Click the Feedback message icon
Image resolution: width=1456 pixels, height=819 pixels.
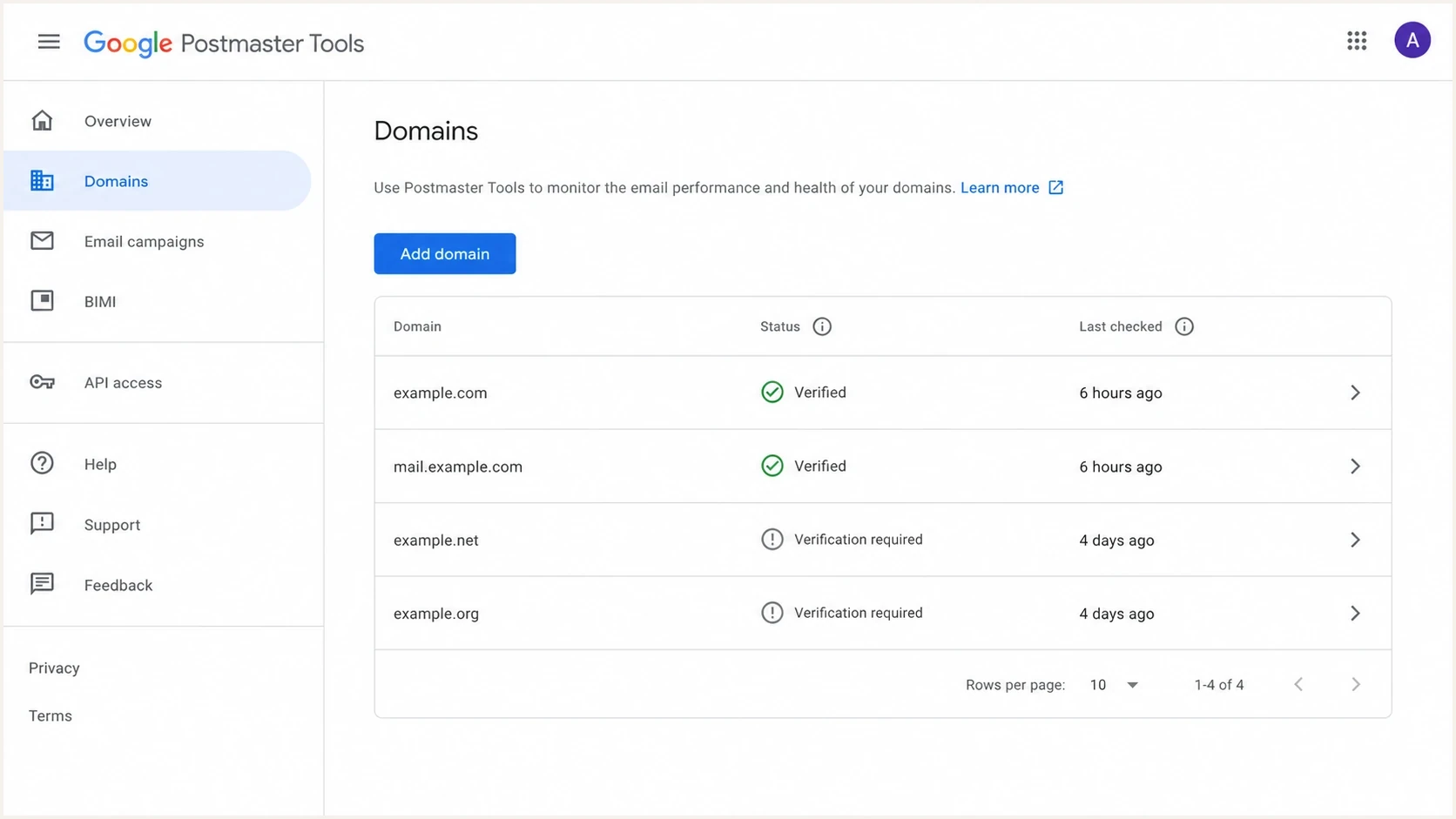pyautogui.click(x=42, y=583)
